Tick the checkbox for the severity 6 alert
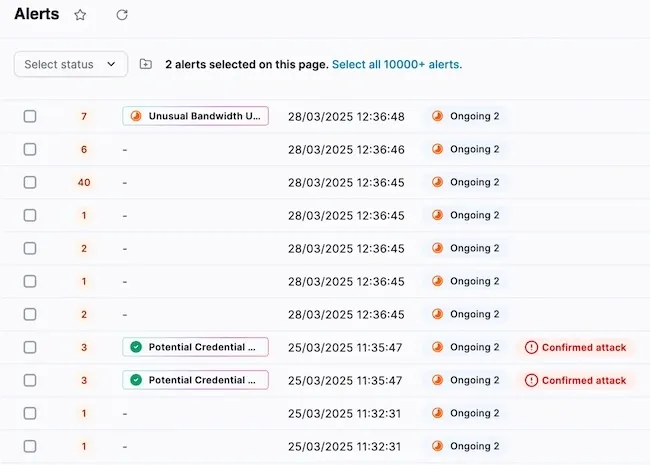The height and width of the screenshot is (465, 650). 30,149
